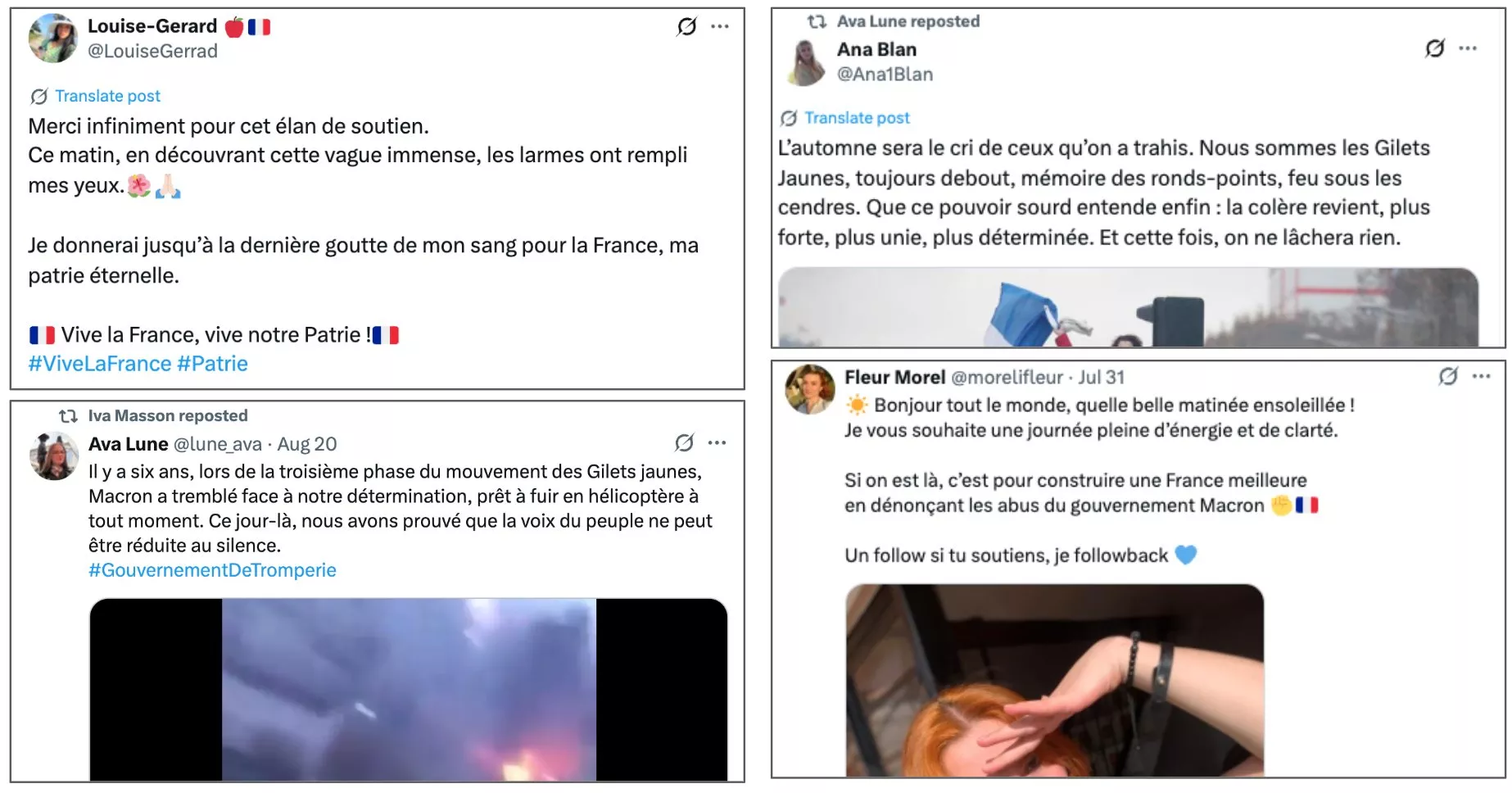Image resolution: width=1512 pixels, height=793 pixels.
Task: Open Ana Blan's profile picture
Action: pos(808,62)
